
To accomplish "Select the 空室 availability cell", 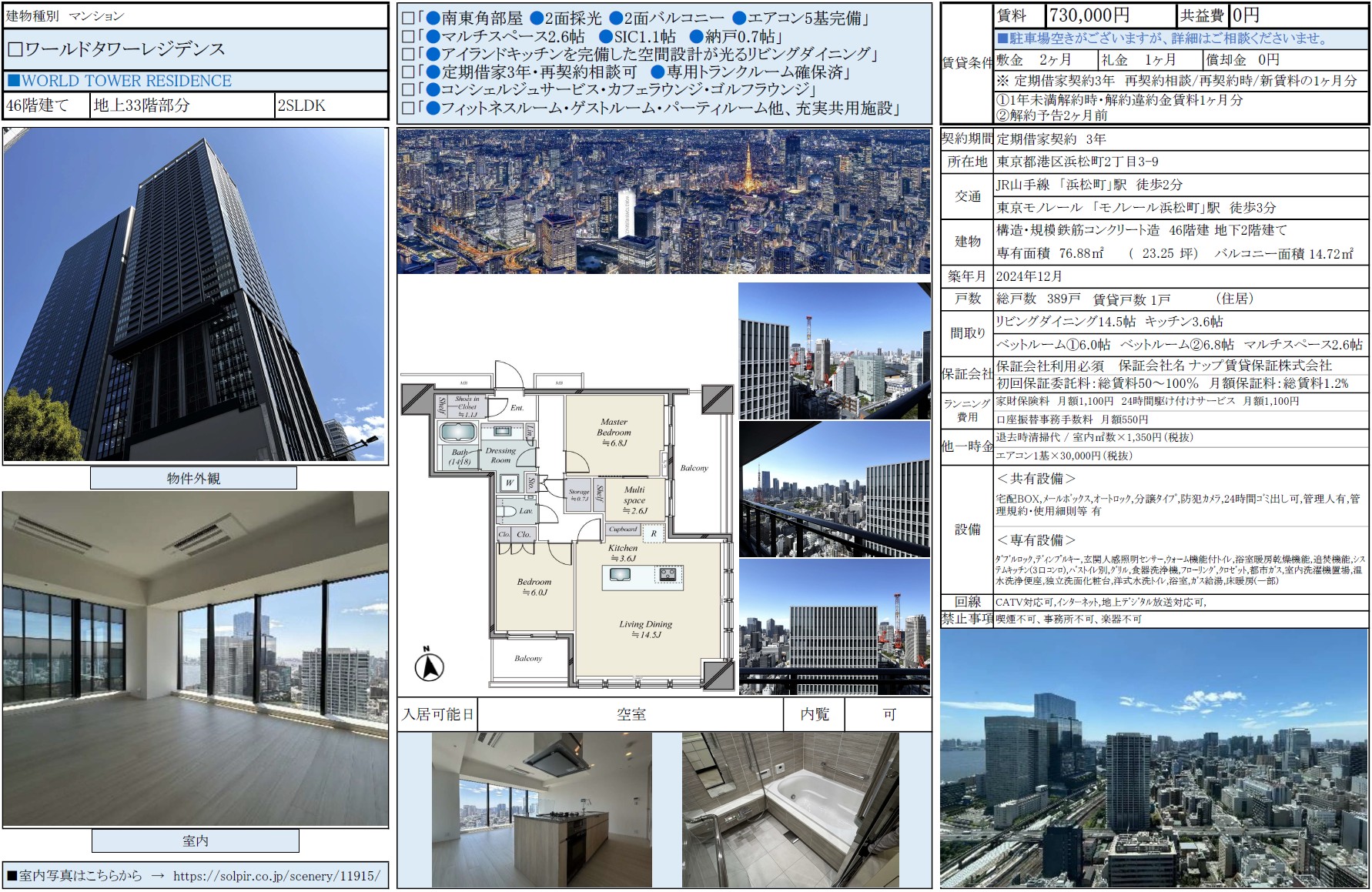I will tap(631, 714).
